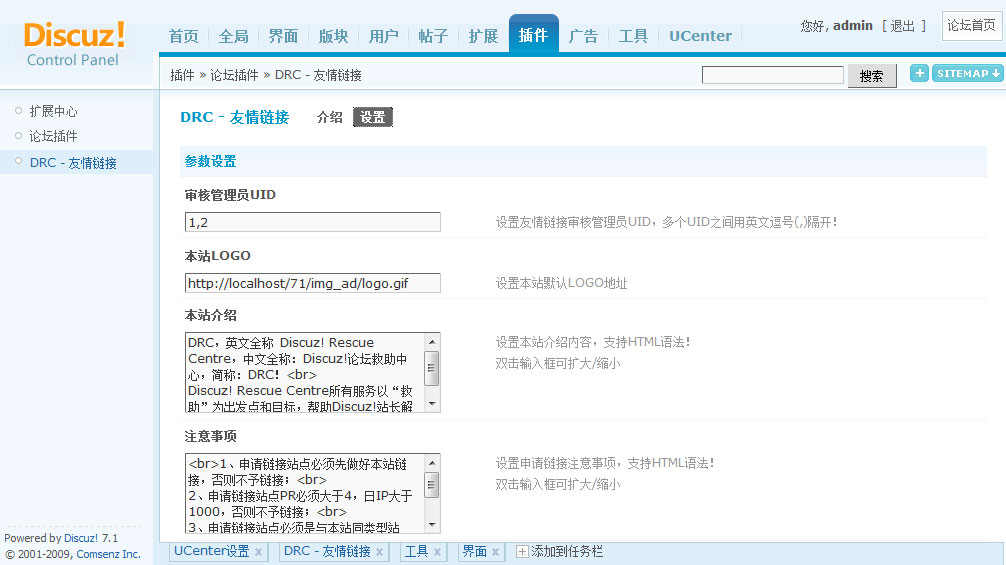Click inside the 注意事项 textarea
Viewport: 1006px width, 565px height.
(305, 493)
